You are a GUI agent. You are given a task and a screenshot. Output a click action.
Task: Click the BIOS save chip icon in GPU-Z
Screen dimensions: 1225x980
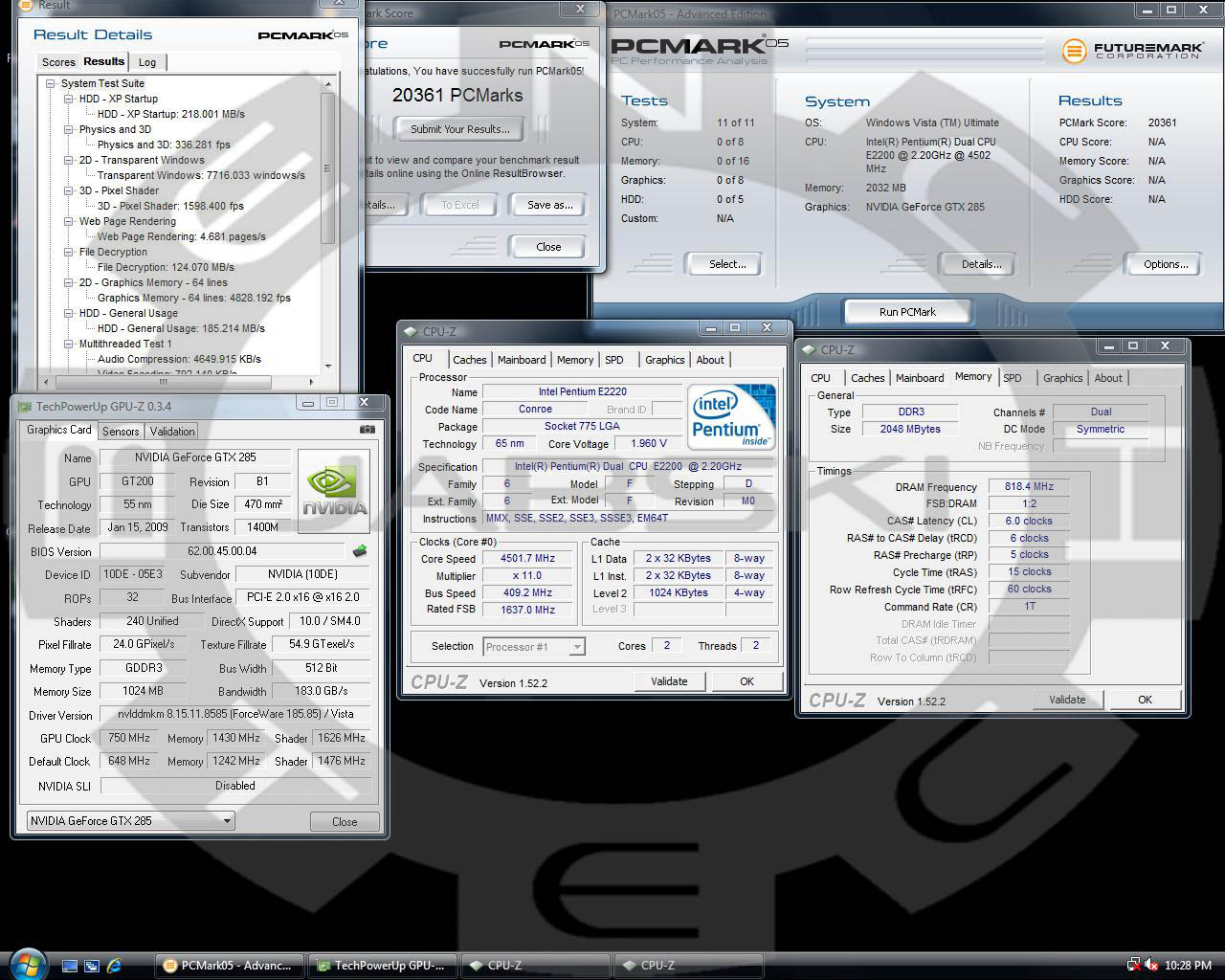[360, 551]
